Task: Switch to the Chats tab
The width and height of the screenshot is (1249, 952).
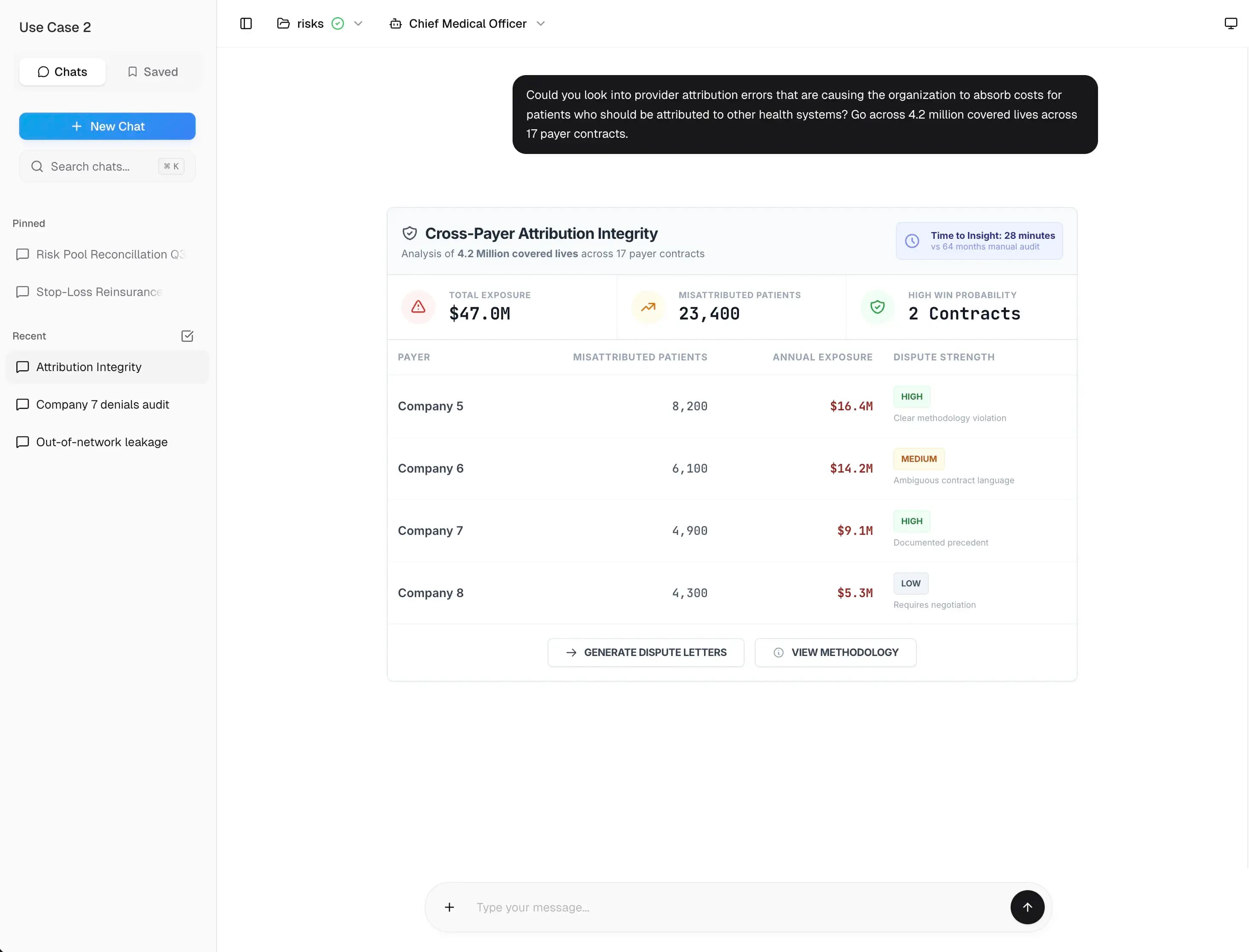Action: [62, 71]
